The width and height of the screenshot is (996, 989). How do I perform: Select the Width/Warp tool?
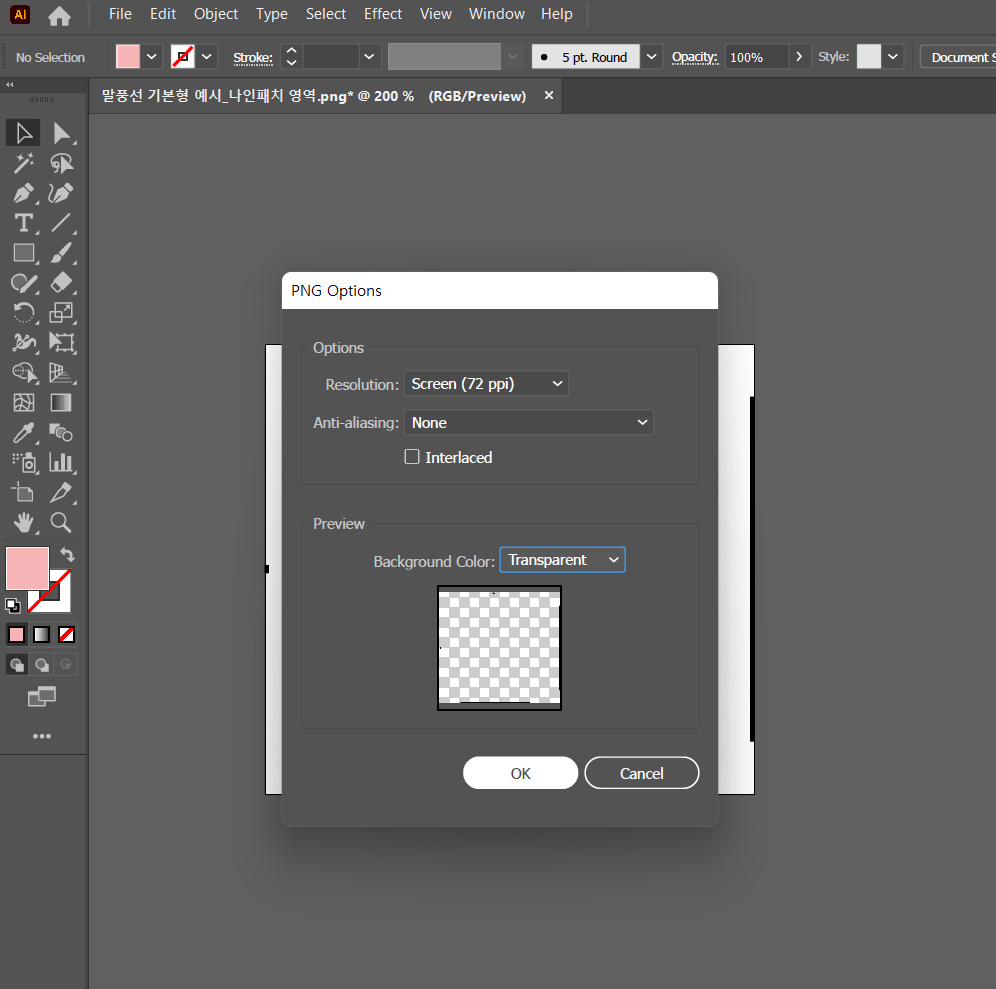pos(24,342)
